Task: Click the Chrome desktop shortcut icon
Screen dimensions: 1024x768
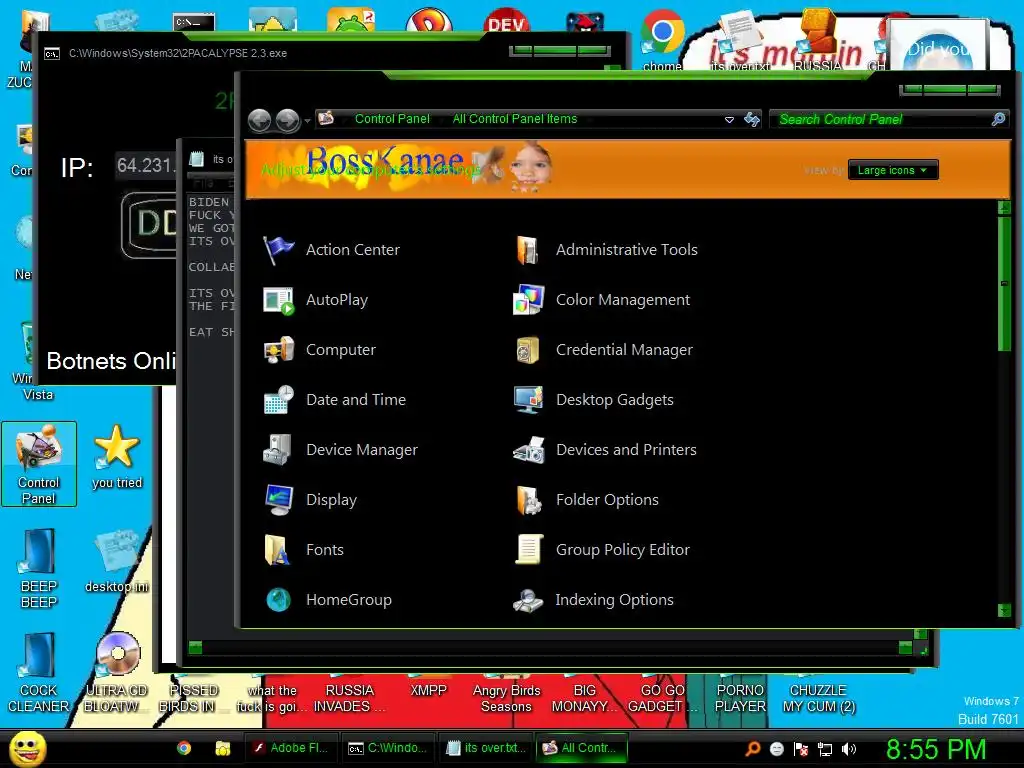Action: pos(662,31)
